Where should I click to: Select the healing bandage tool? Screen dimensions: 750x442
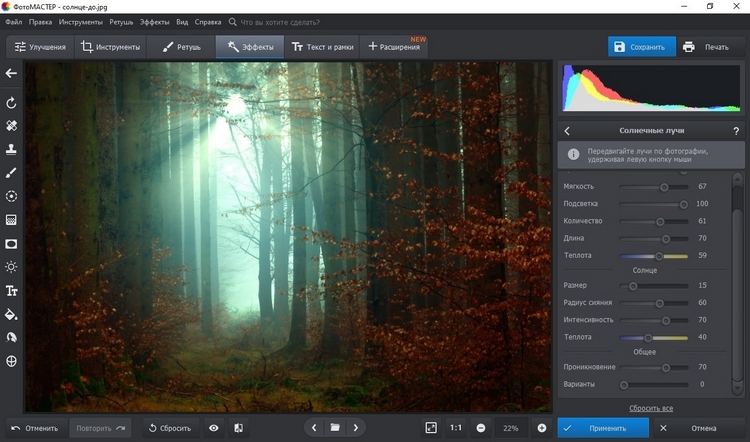(12, 126)
